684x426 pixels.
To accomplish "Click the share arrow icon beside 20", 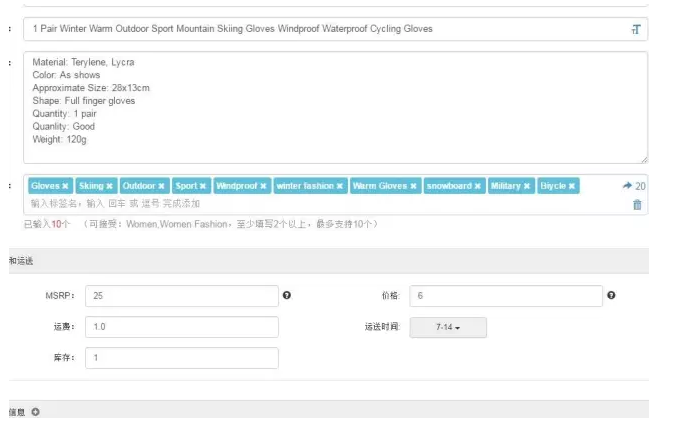I will (627, 186).
